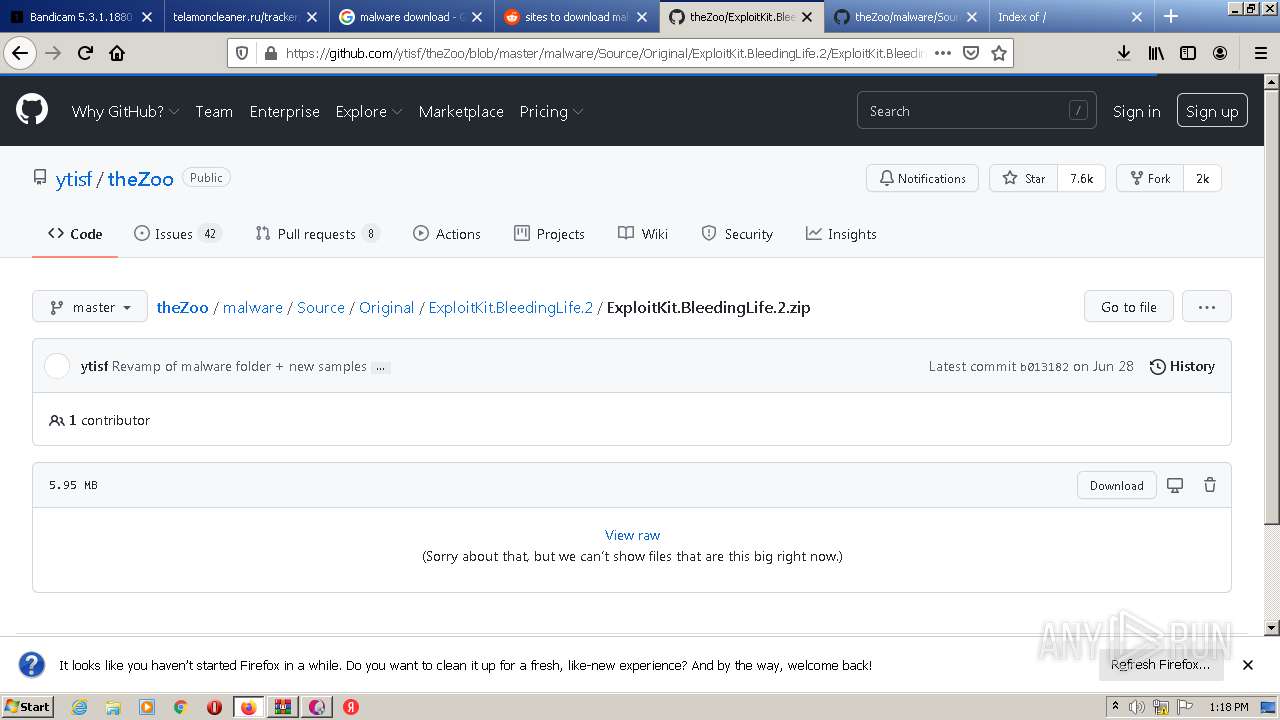Click the Sign in link
The width and height of the screenshot is (1280, 720).
pyautogui.click(x=1137, y=111)
